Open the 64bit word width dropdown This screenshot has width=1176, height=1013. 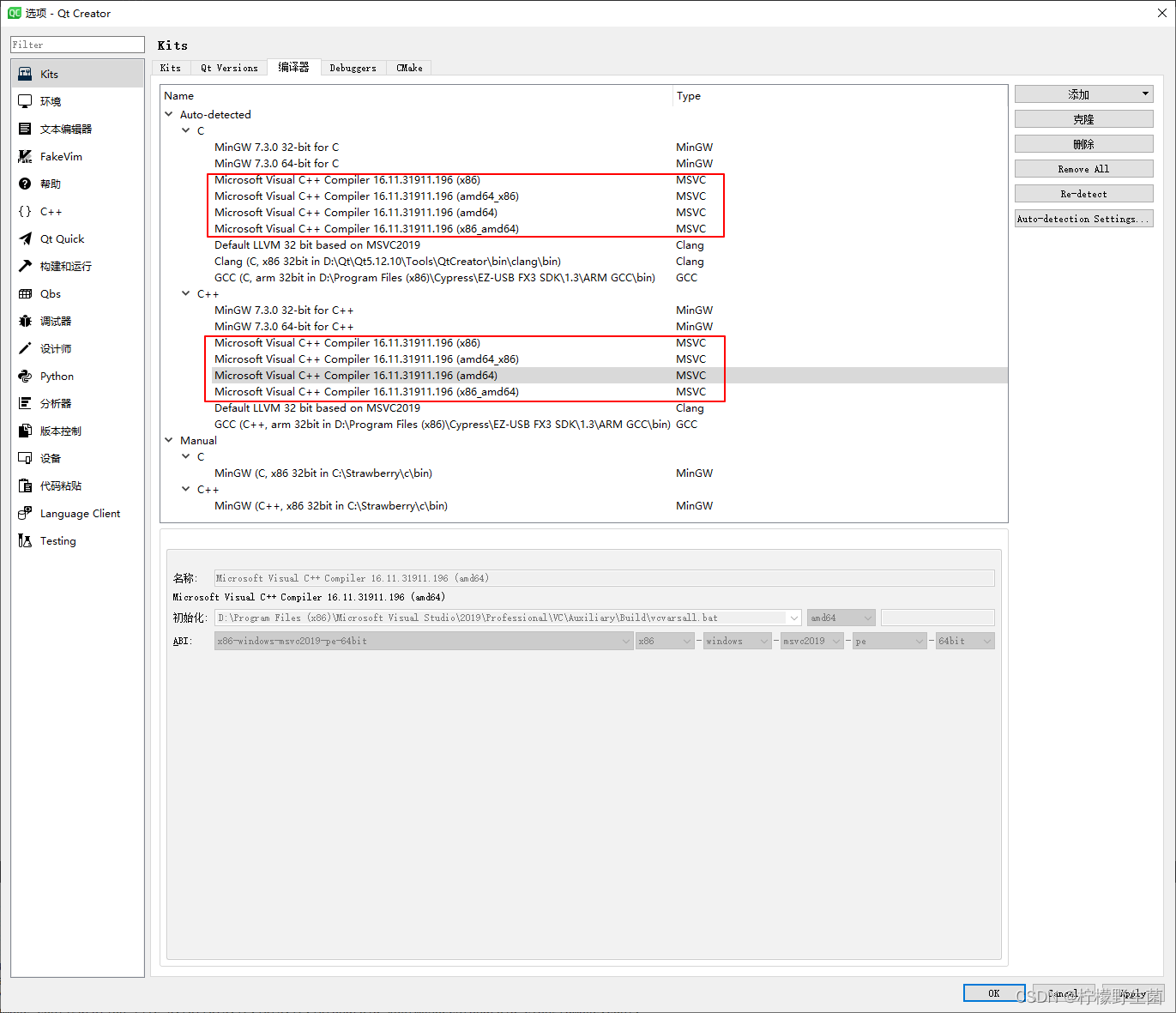pos(965,641)
